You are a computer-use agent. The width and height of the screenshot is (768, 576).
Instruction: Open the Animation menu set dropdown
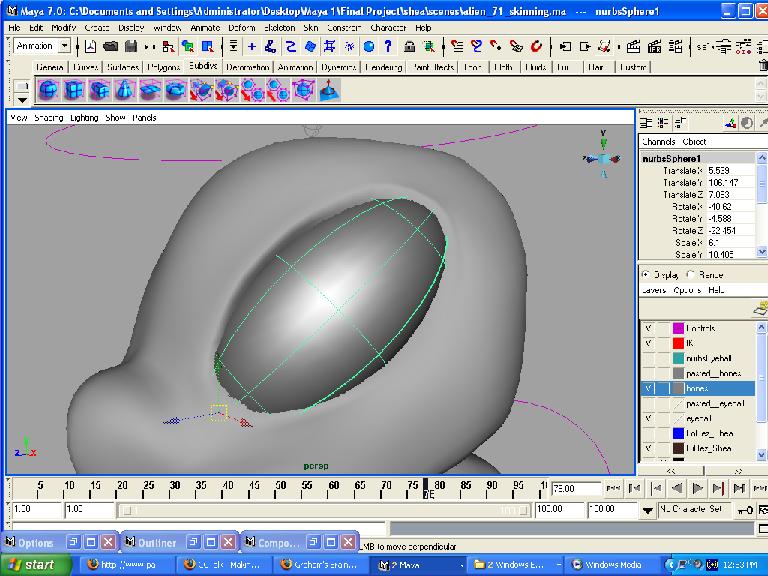coord(64,46)
